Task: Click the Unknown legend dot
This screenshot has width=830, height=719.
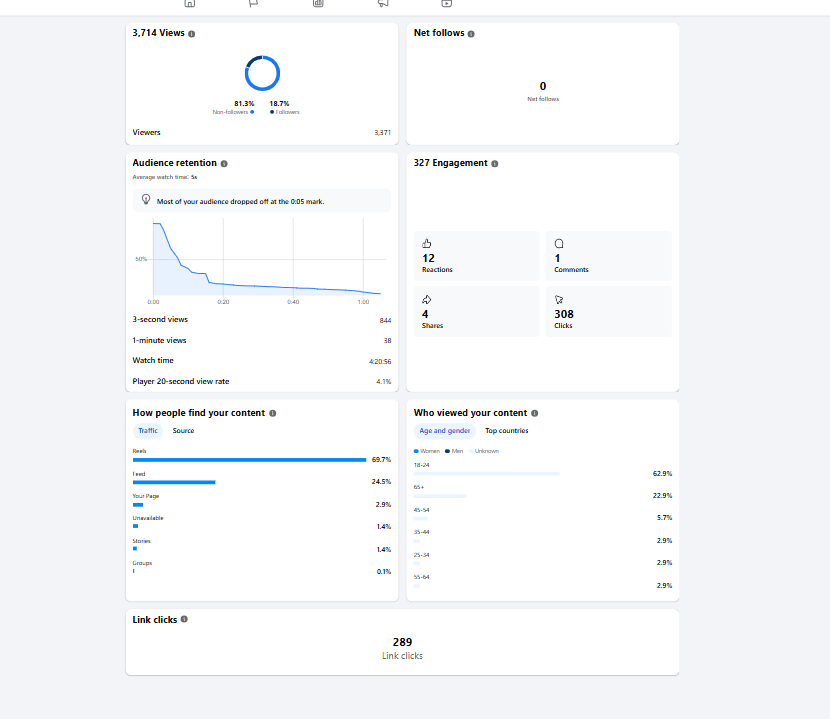Action: [471, 451]
